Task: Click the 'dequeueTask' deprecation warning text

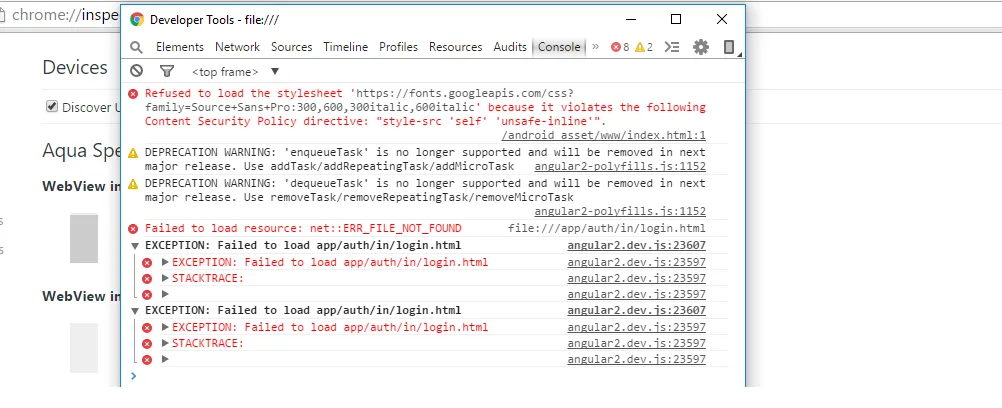Action: pyautogui.click(x=425, y=190)
